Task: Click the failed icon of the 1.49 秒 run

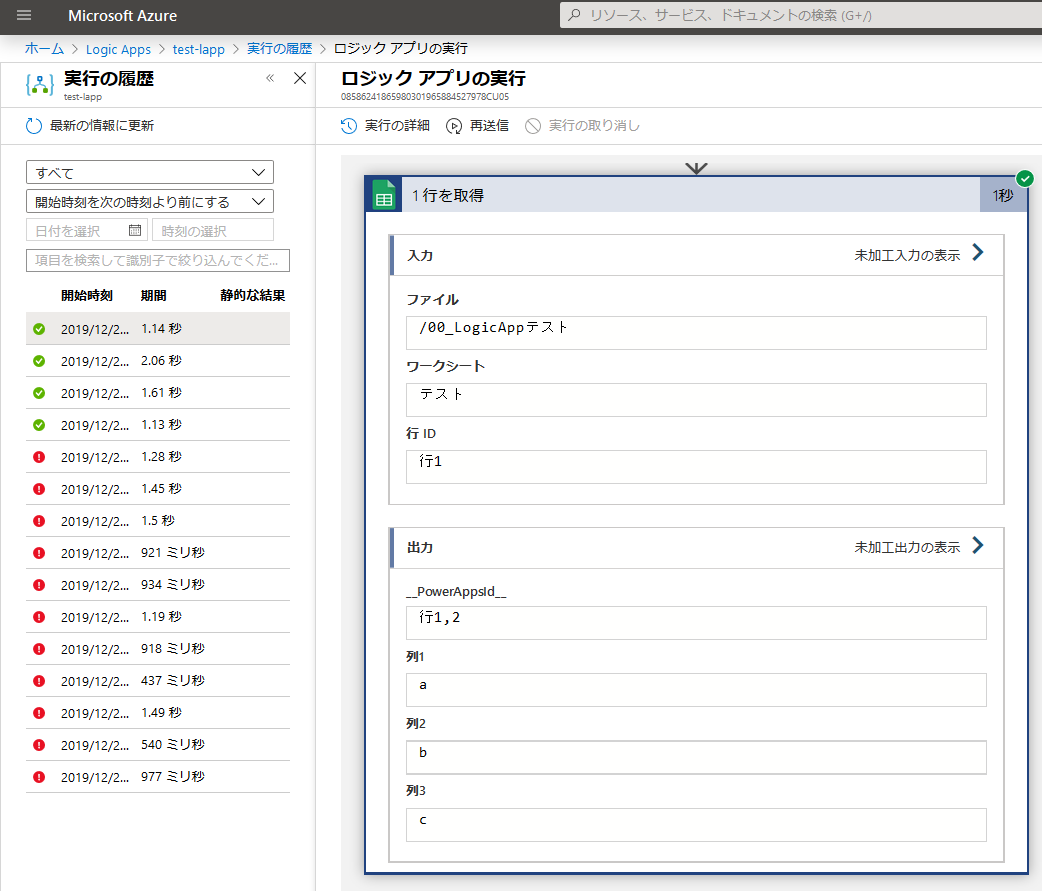Action: tap(39, 713)
